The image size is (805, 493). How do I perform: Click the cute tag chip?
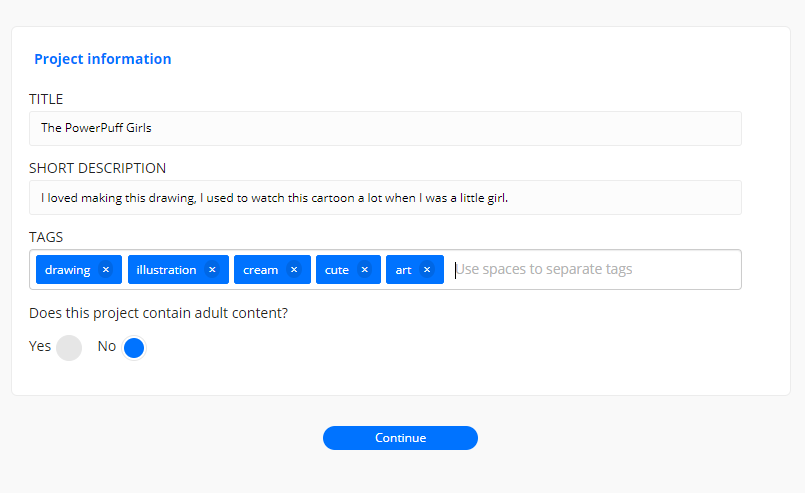tap(348, 270)
